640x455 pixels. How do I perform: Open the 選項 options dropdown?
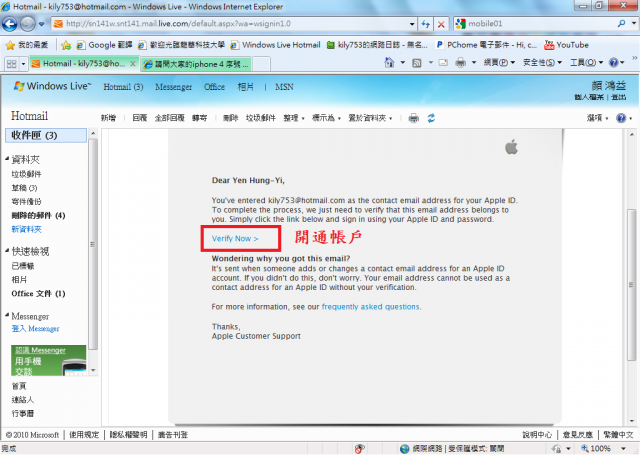click(598, 118)
